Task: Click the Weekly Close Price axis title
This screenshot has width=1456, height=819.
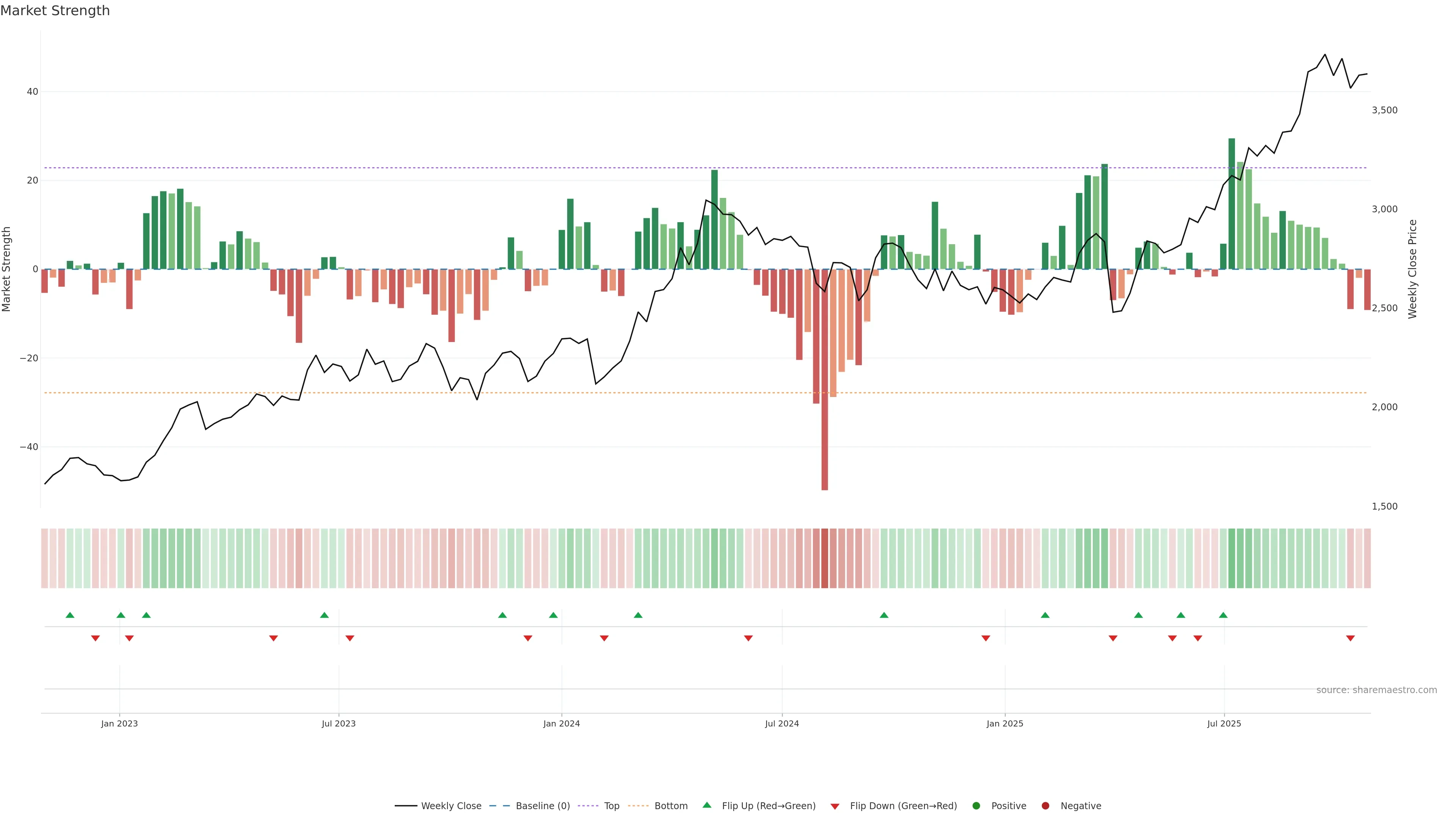Action: coord(1412,269)
